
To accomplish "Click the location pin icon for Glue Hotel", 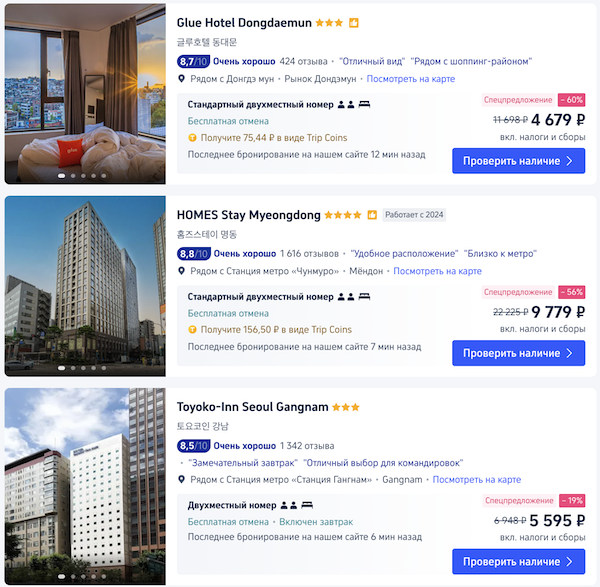I will (x=182, y=79).
